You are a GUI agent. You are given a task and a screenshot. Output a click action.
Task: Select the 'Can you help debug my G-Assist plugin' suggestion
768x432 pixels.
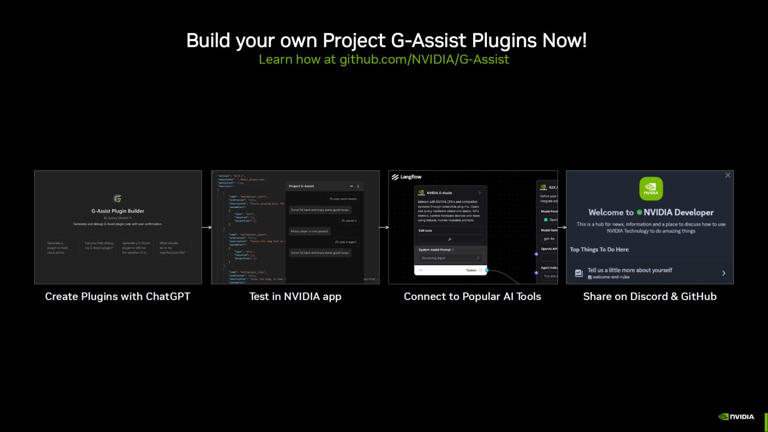[97, 248]
